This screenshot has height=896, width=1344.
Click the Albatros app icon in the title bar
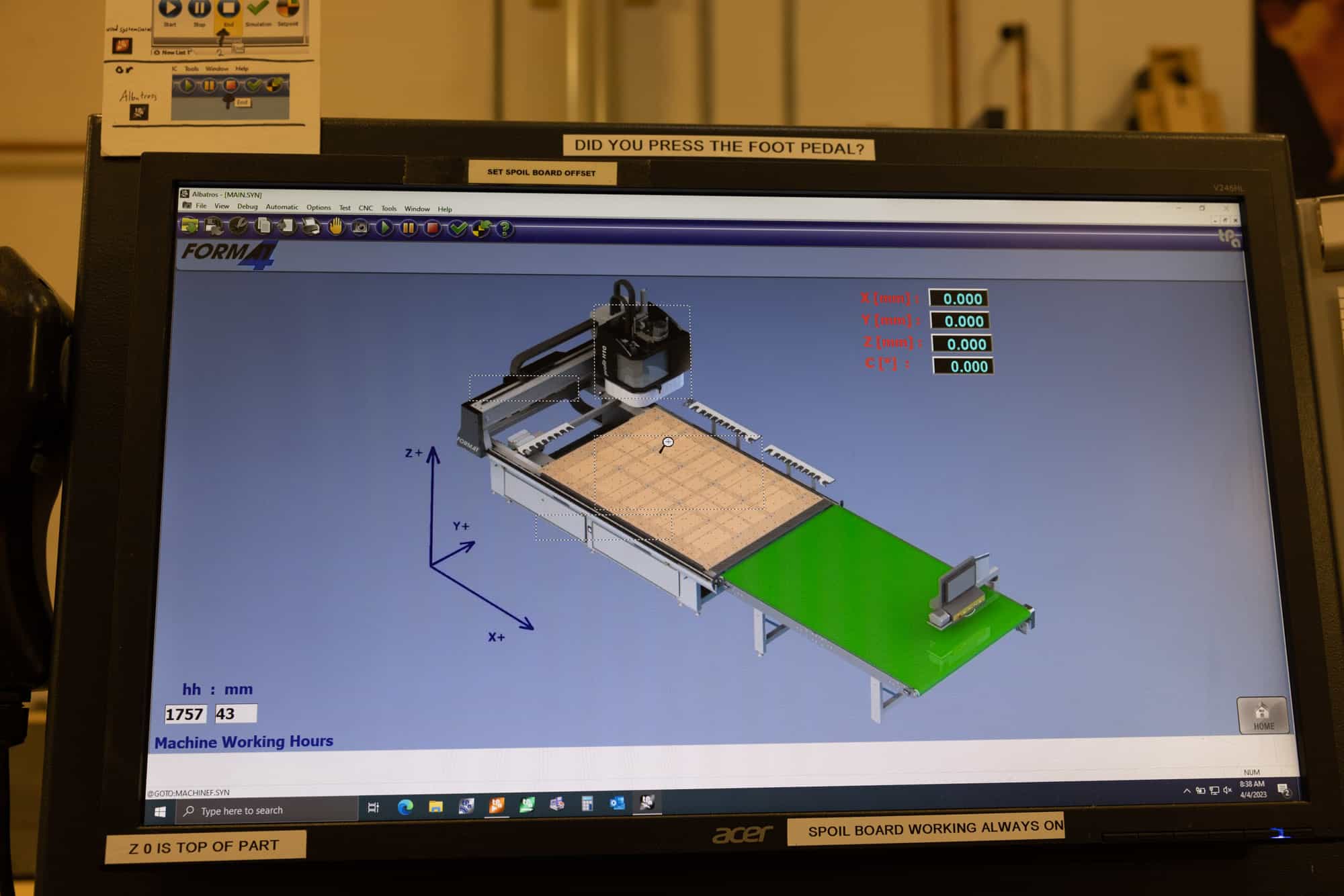[x=185, y=193]
